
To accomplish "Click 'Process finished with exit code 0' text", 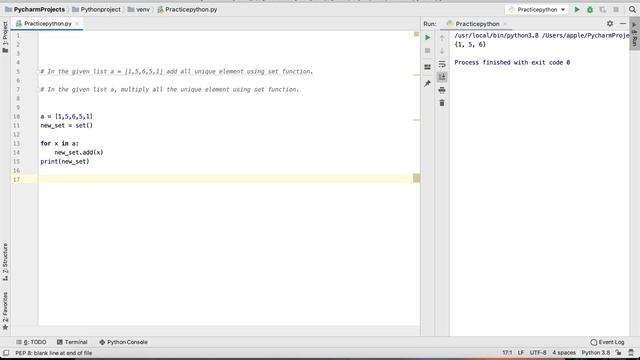I will (512, 62).
